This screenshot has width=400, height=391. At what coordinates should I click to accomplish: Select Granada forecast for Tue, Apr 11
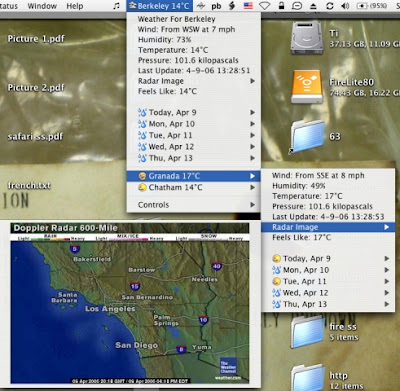[x=328, y=281]
